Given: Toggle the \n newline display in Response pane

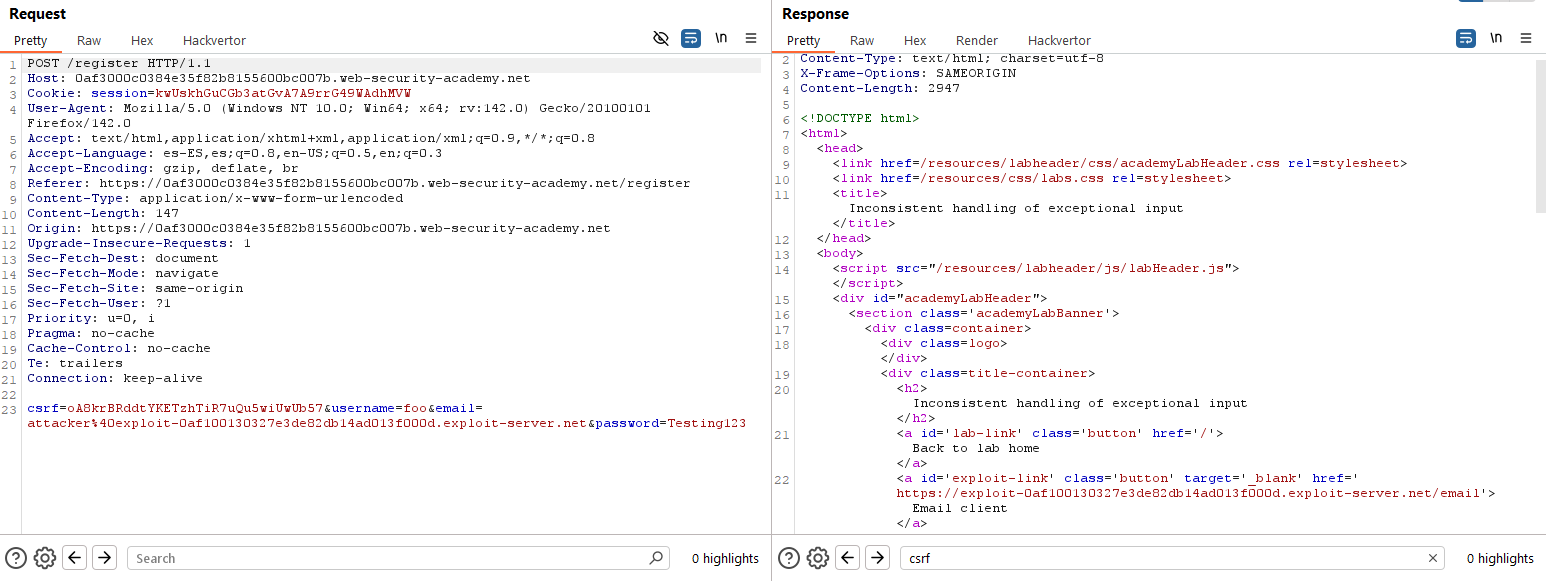Looking at the screenshot, I should 1496,39.
